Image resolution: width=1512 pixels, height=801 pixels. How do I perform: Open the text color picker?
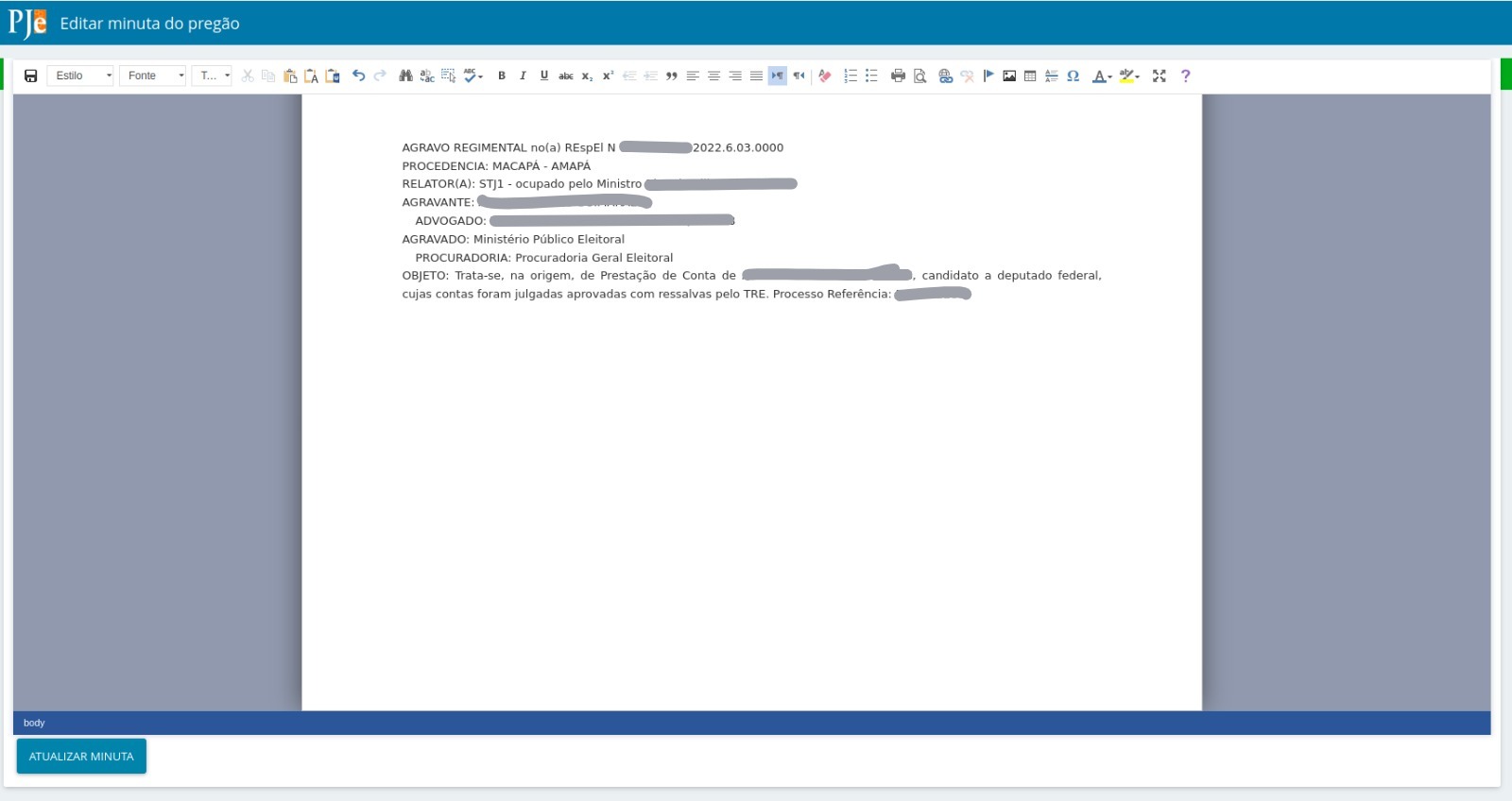pyautogui.click(x=1102, y=76)
